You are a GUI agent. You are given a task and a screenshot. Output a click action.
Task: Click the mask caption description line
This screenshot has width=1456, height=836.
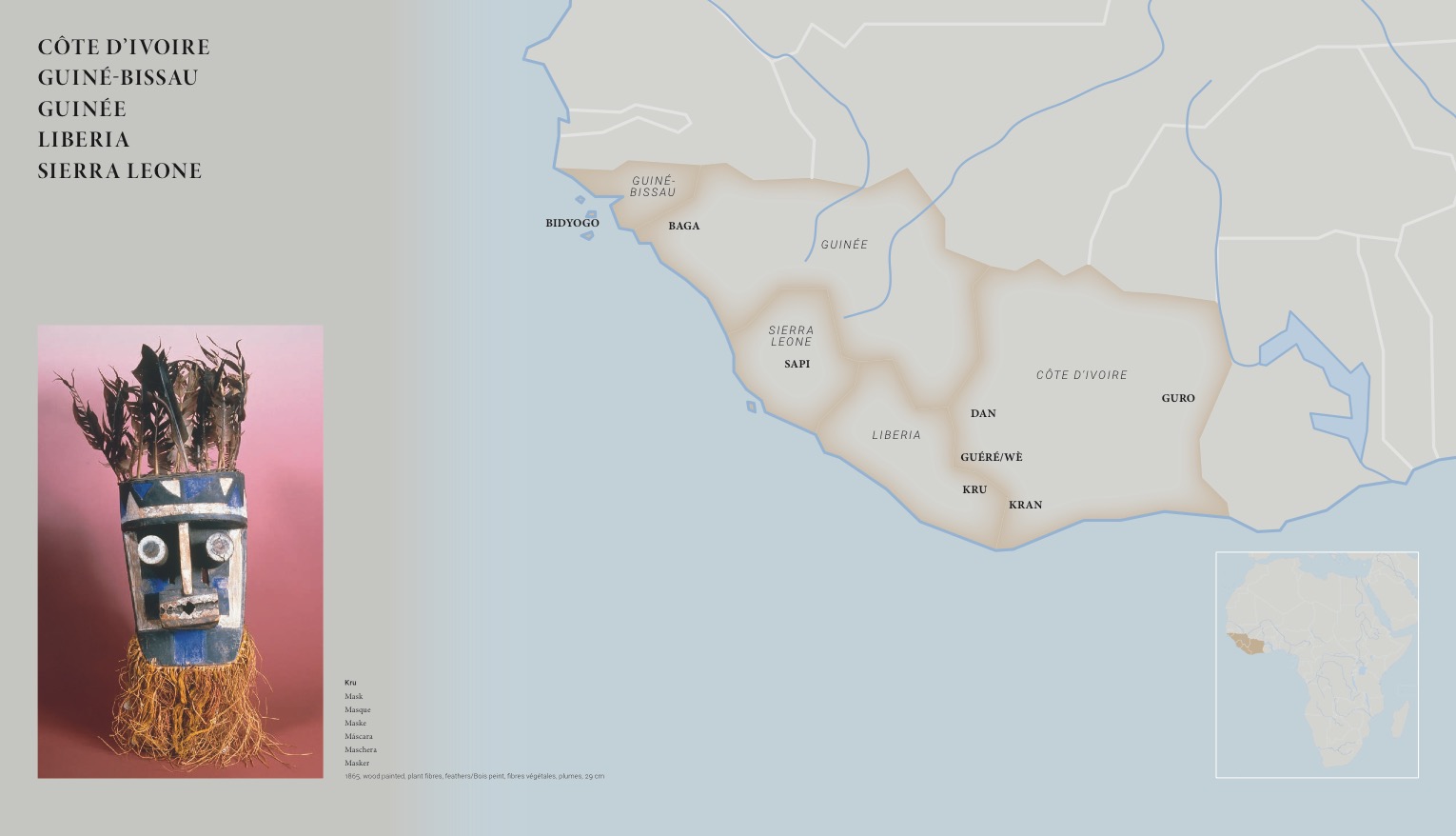pyautogui.click(x=474, y=776)
